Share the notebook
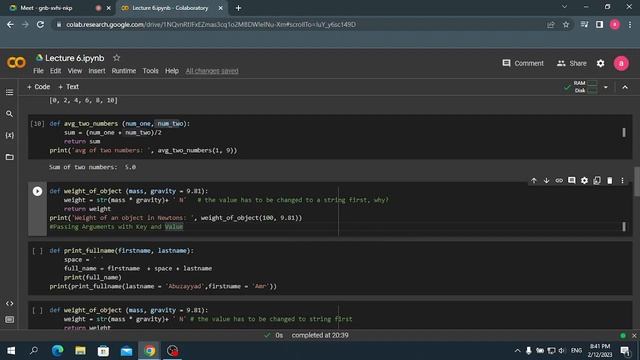Viewport: 640px width, 360px height. [x=571, y=63]
